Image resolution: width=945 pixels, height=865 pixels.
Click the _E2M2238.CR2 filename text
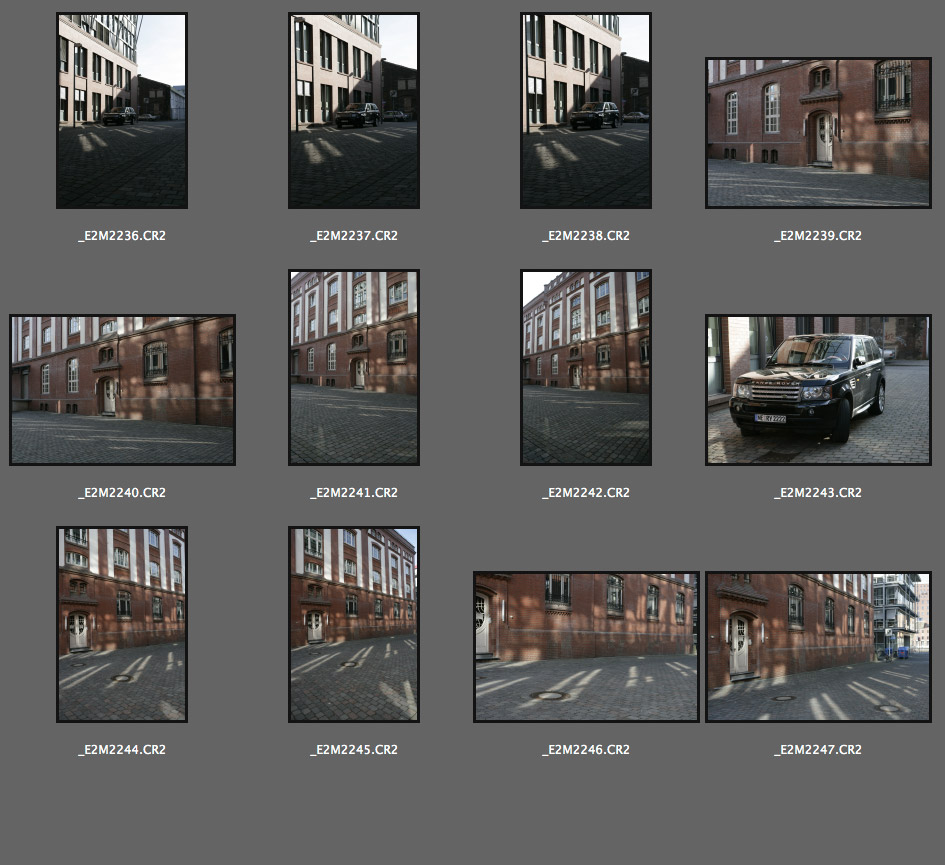click(586, 236)
